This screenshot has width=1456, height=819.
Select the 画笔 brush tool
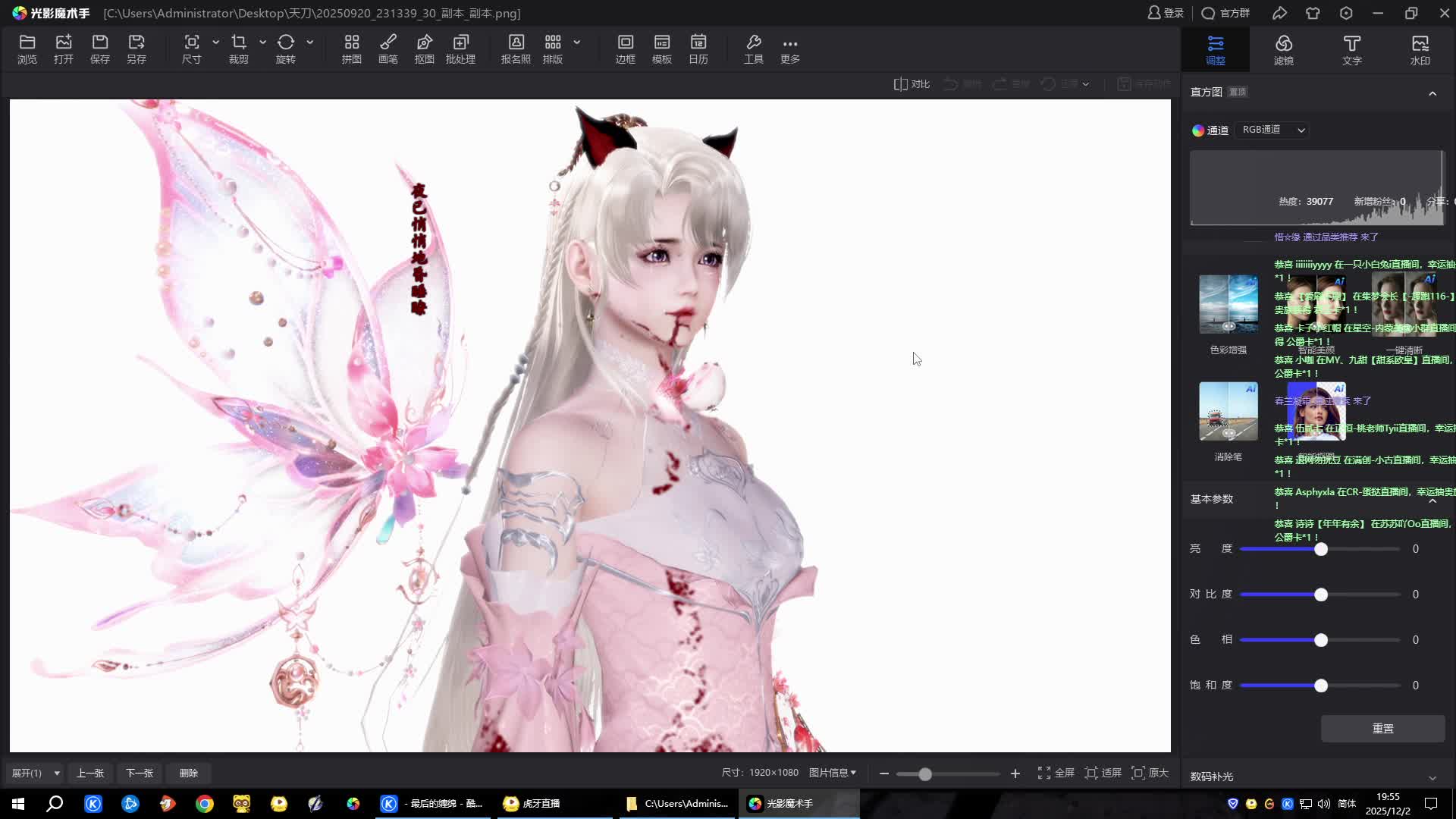[x=388, y=49]
